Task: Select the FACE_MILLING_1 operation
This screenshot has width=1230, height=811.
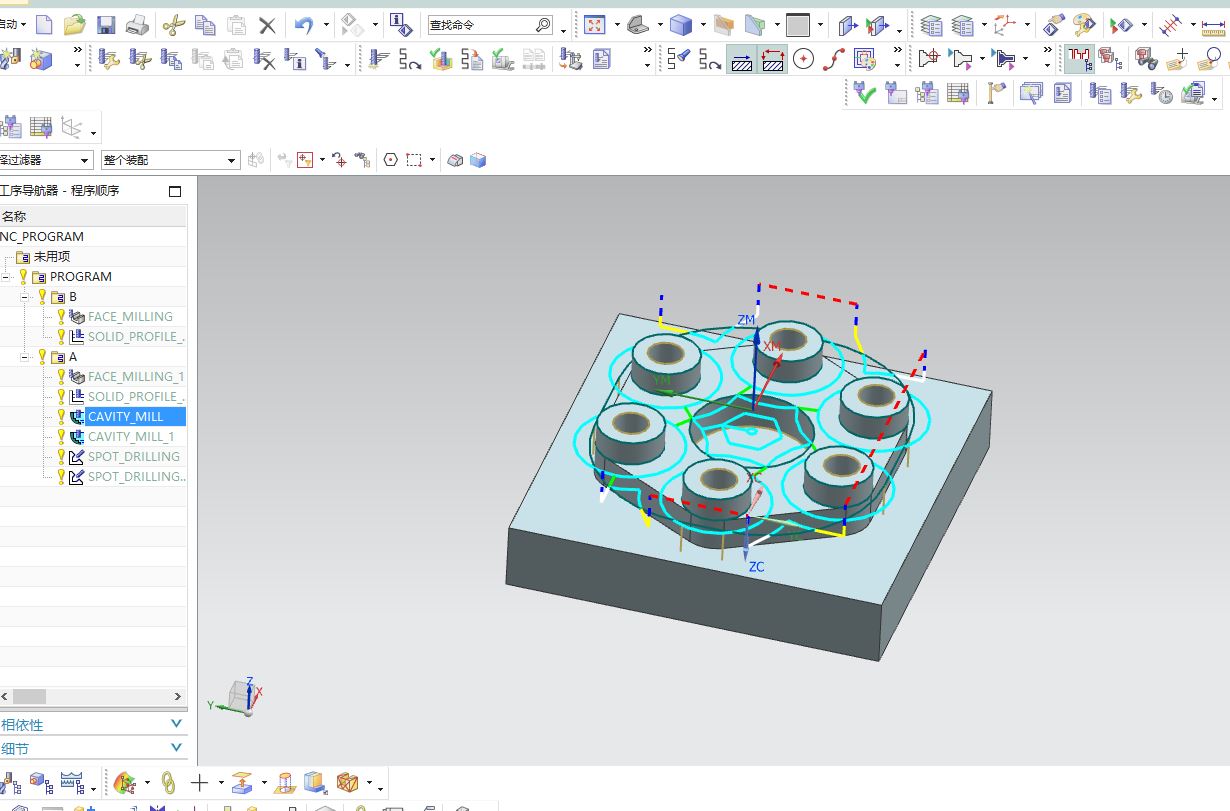Action: click(x=136, y=376)
